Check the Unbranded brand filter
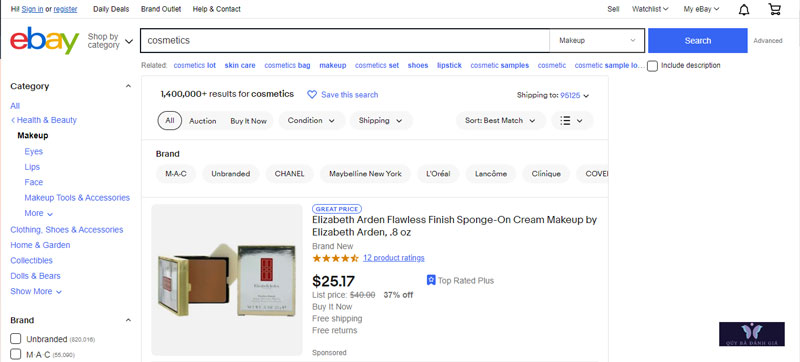 coord(16,339)
